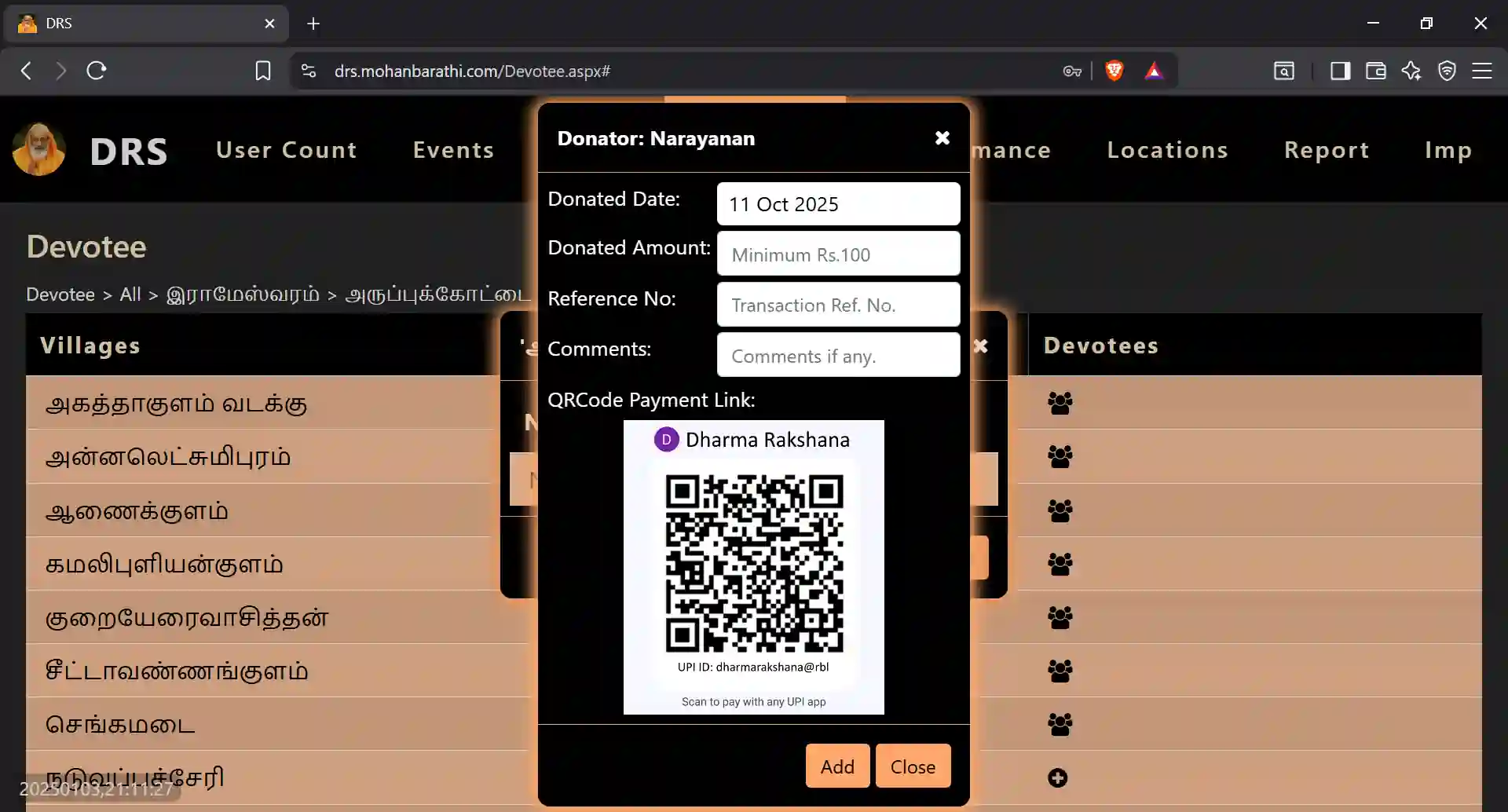The height and width of the screenshot is (812, 1508).
Task: Click the plus icon in last village row
Action: pyautogui.click(x=1058, y=777)
